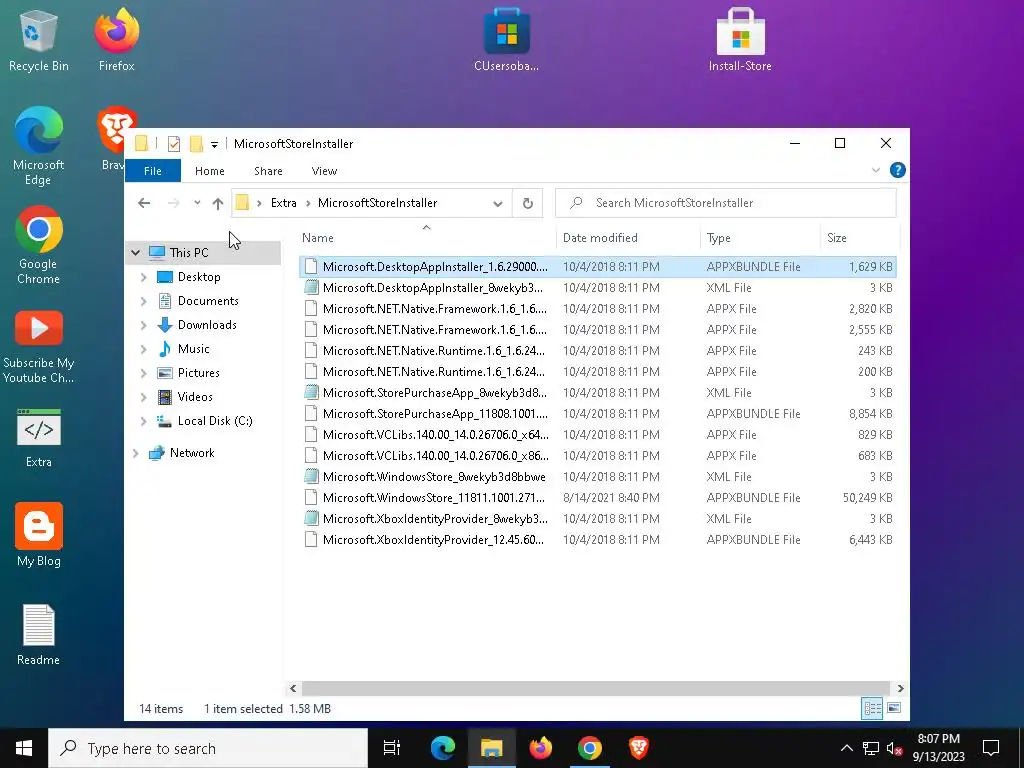Viewport: 1024px width, 768px height.
Task: Click the Type here to search box
Action: coord(208,748)
